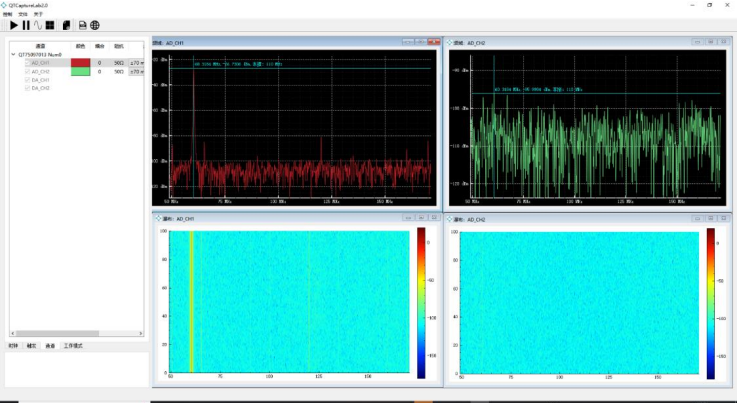Open the AD_CH1 range dropdown
Image resolution: width=741 pixels, height=403 pixels.
coord(137,63)
